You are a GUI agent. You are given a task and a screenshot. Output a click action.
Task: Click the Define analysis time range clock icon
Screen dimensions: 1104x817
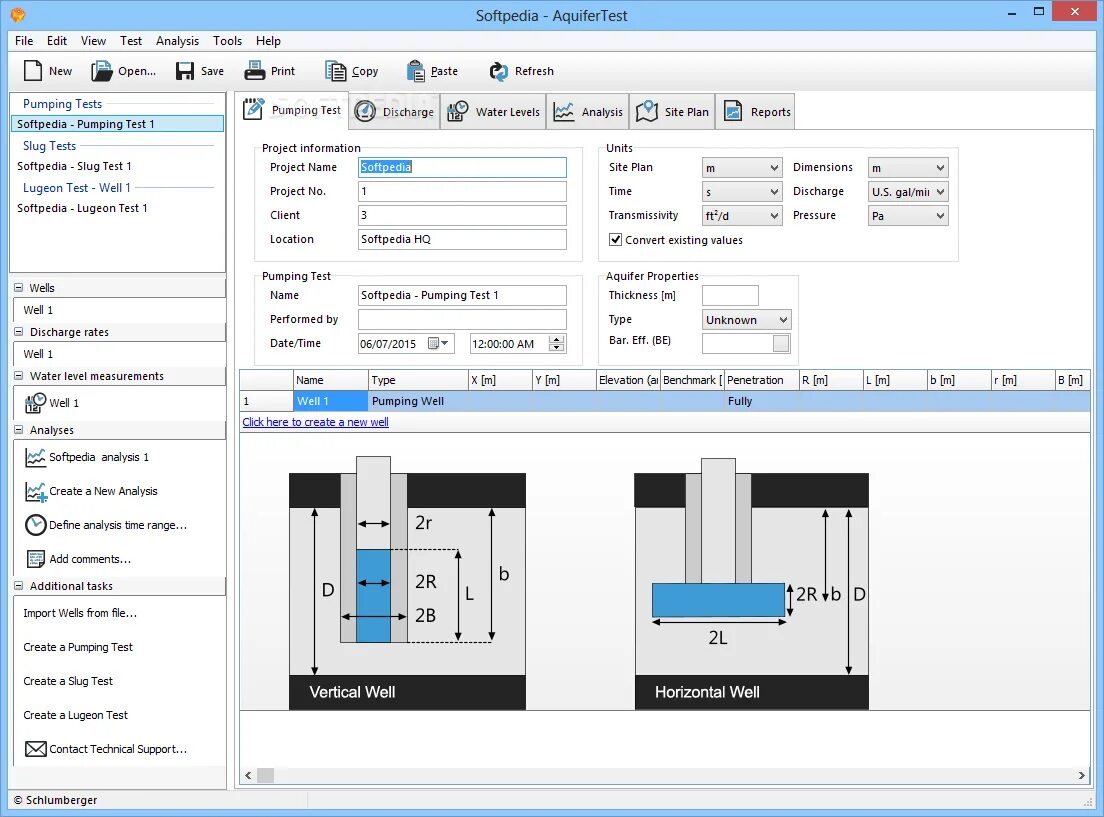35,525
